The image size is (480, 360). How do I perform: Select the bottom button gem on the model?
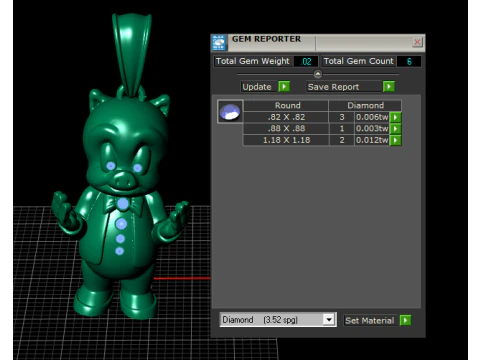click(x=120, y=251)
